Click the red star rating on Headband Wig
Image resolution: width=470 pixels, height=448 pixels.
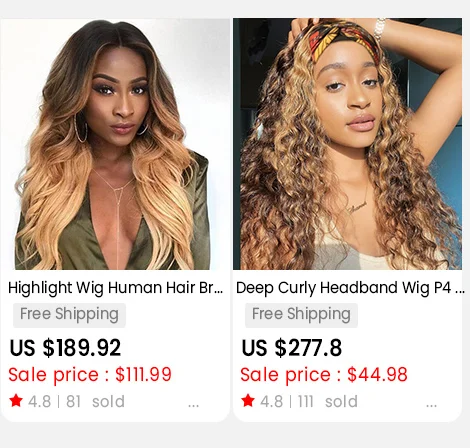[x=248, y=401]
